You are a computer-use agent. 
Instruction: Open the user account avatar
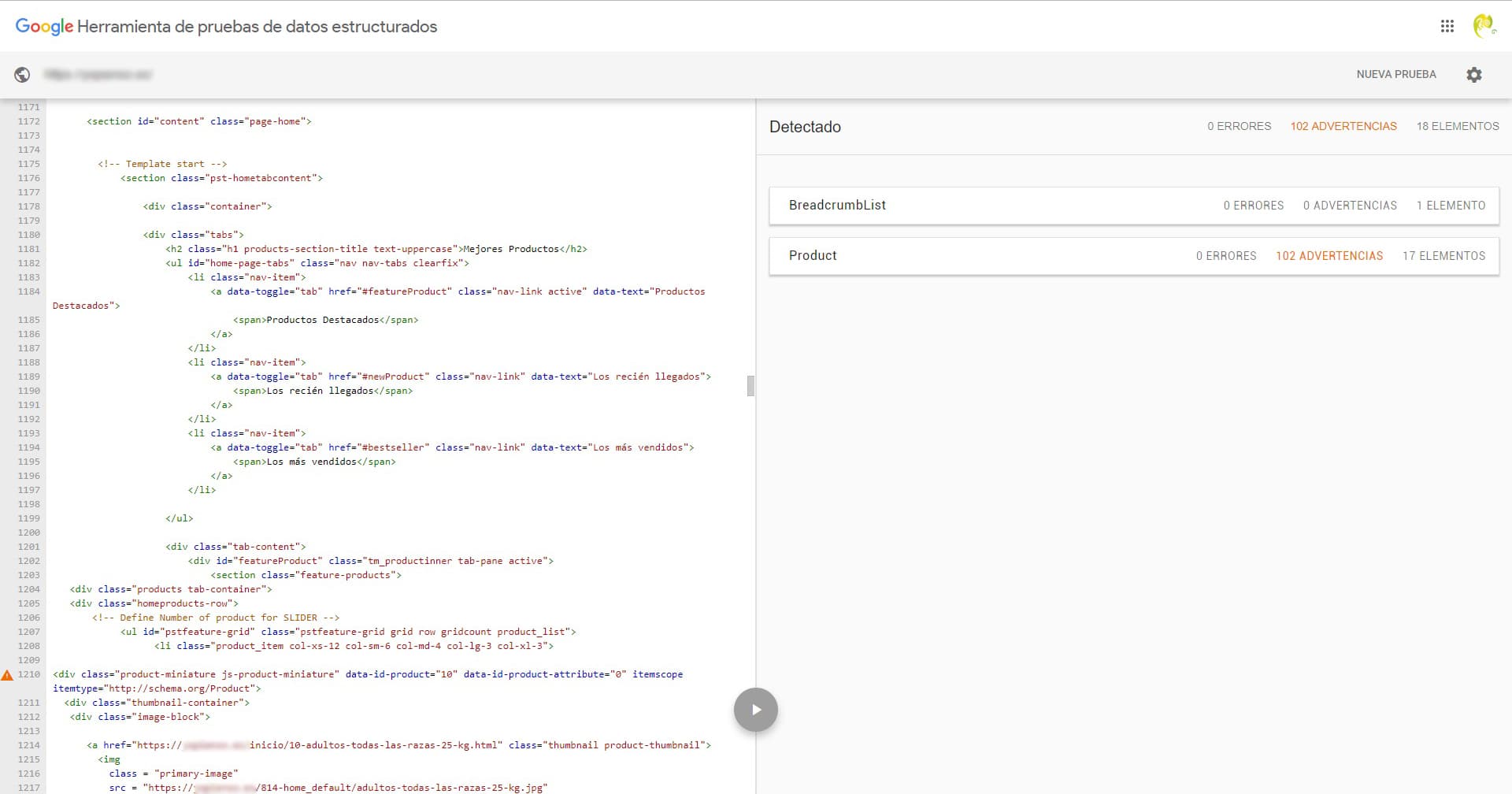tap(1484, 26)
